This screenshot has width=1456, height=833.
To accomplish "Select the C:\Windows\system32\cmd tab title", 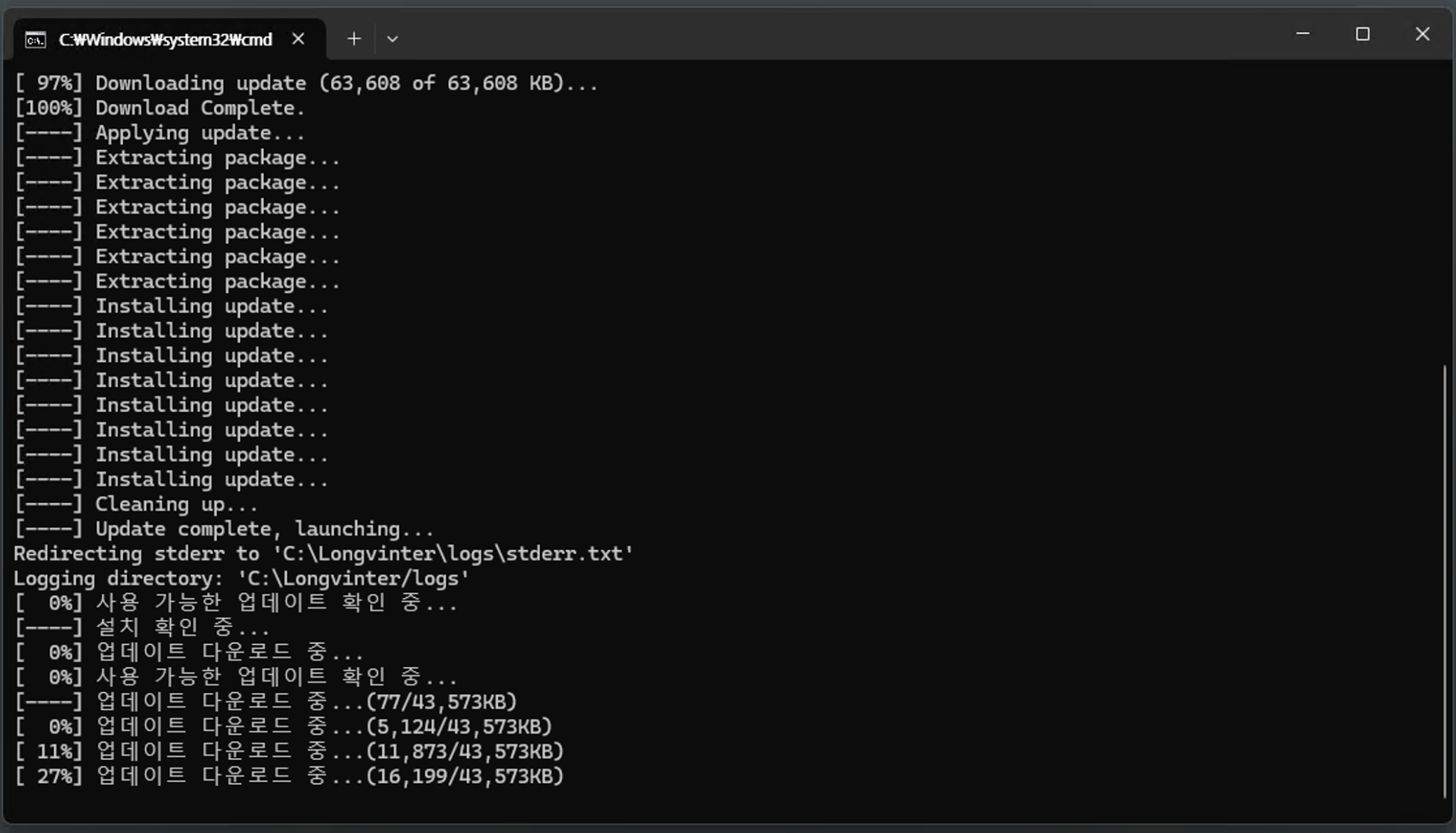I will (x=165, y=40).
